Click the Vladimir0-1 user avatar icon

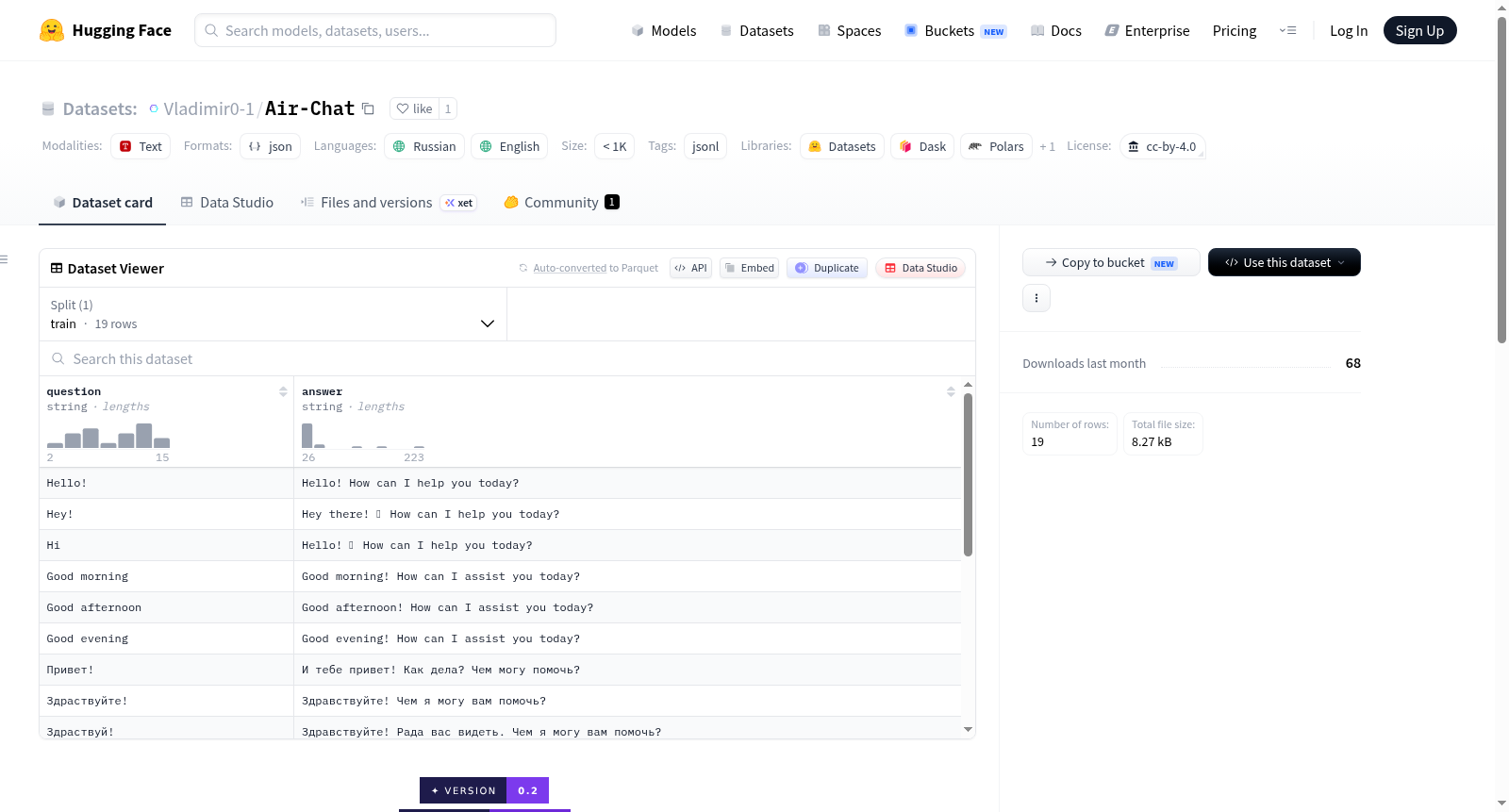[154, 108]
